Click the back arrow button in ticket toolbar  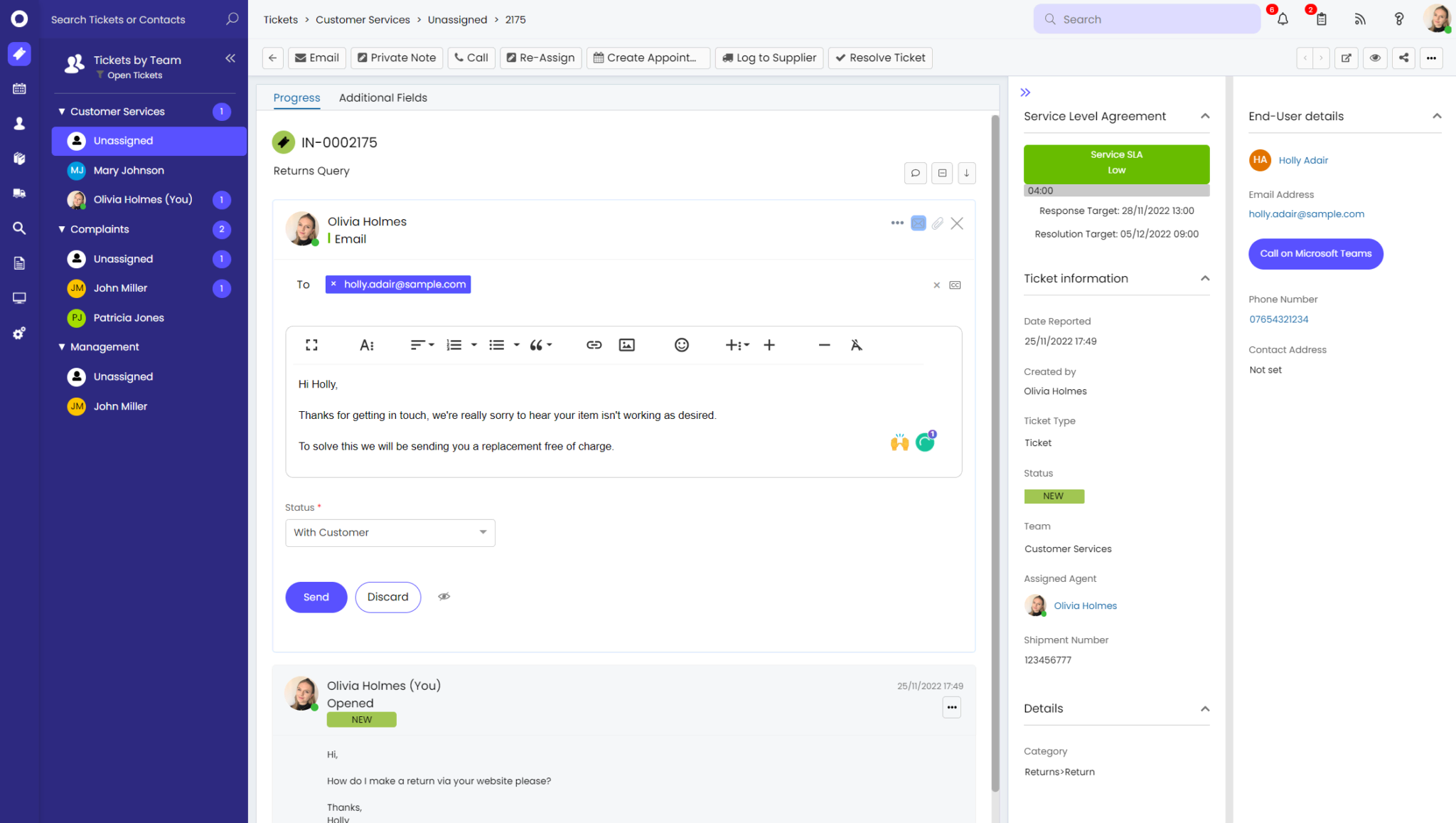click(x=273, y=58)
